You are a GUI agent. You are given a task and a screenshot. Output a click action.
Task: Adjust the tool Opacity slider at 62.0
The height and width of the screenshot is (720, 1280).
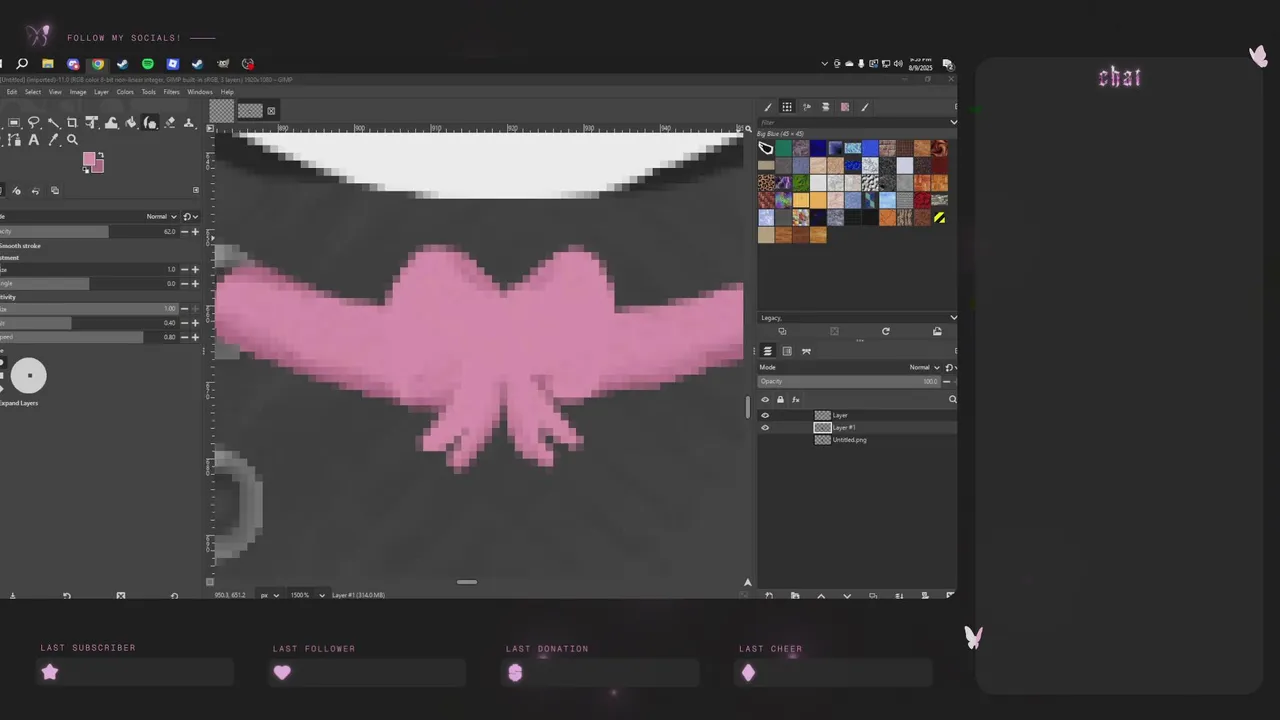coord(88,231)
